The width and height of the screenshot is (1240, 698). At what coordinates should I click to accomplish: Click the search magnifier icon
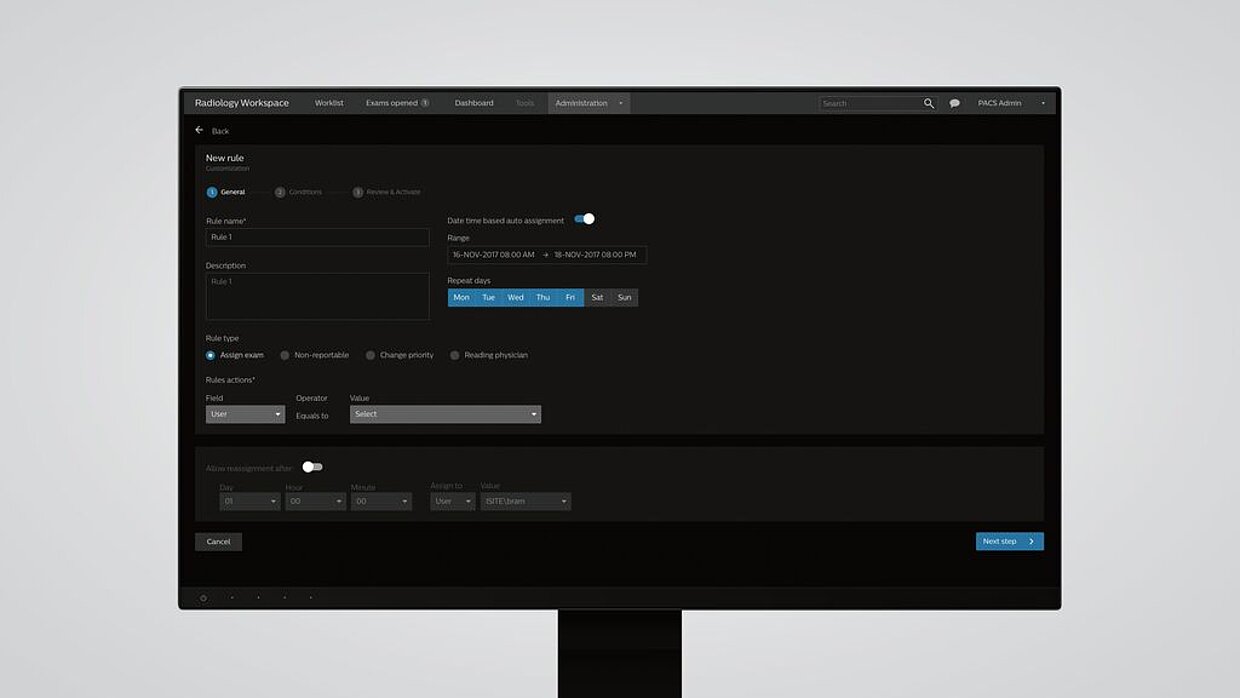928,103
